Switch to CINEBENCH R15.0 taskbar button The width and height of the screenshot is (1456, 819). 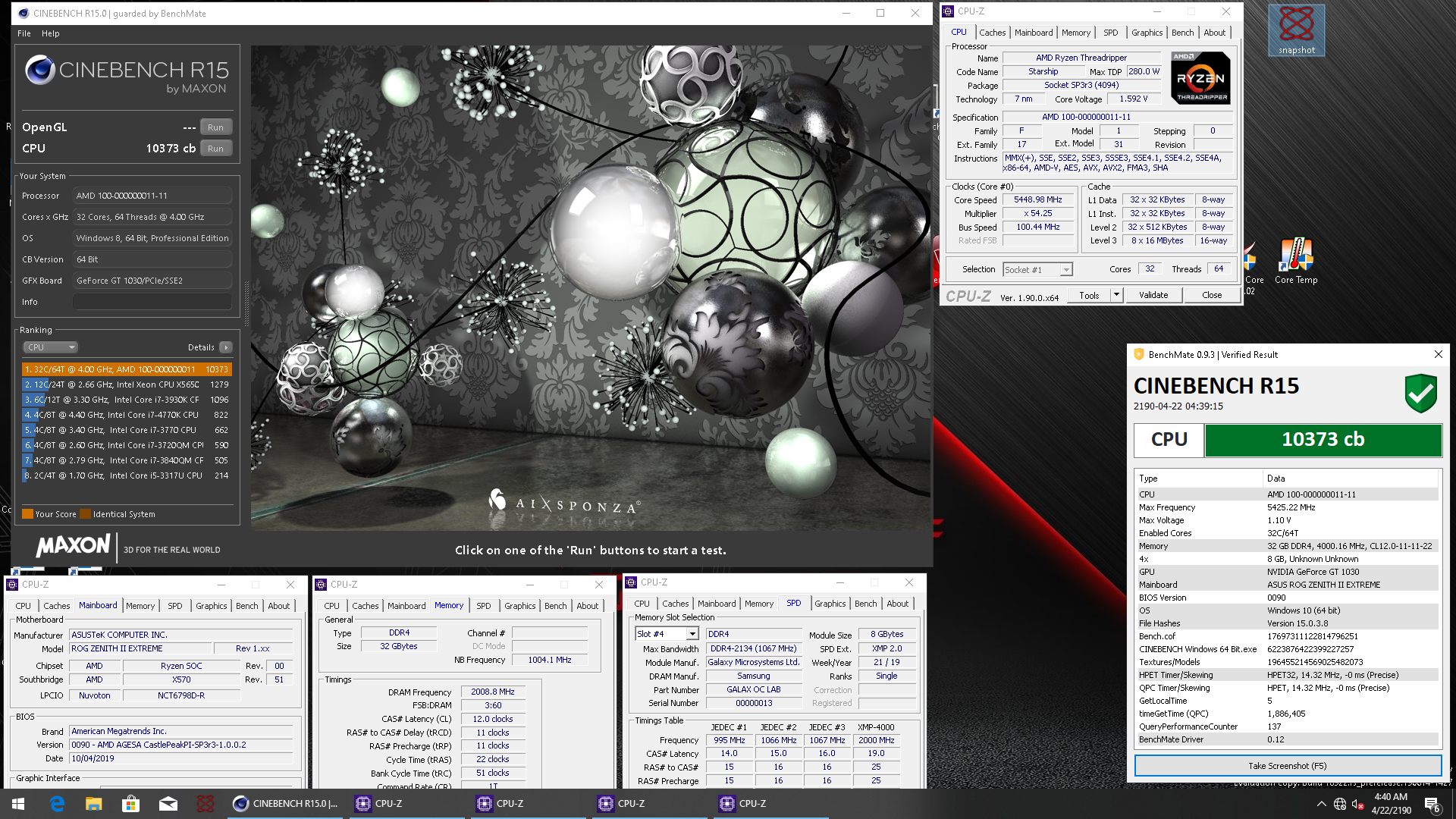(287, 804)
